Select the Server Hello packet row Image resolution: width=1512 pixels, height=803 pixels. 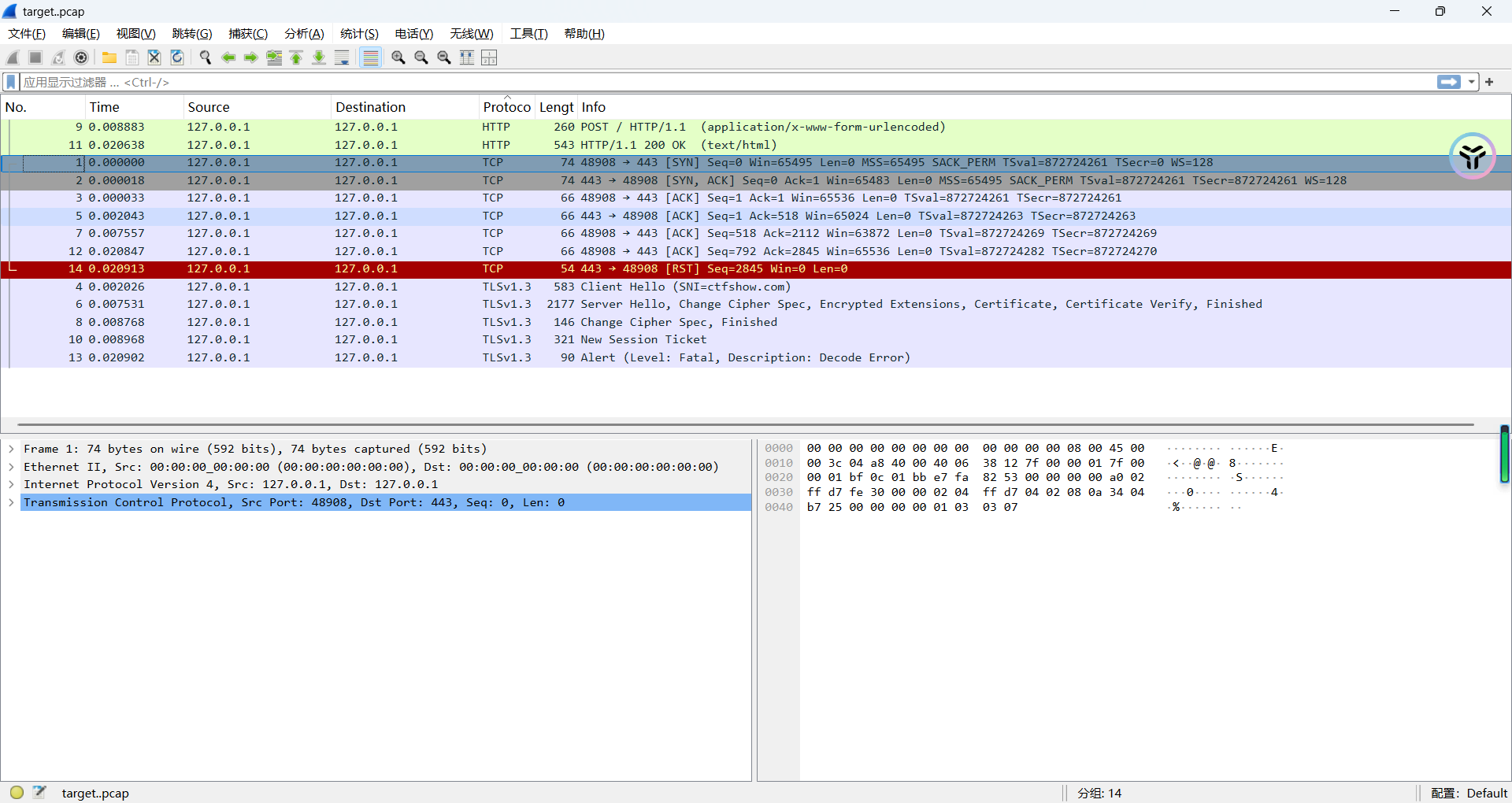click(x=756, y=304)
